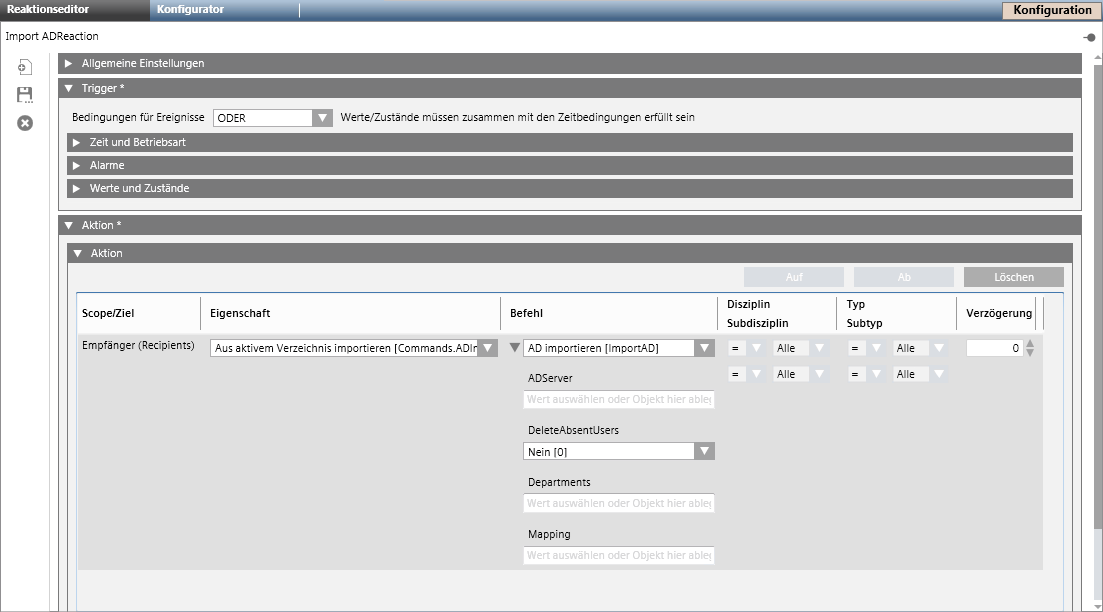
Task: Open the AD importieren command dropdown
Action: click(705, 348)
